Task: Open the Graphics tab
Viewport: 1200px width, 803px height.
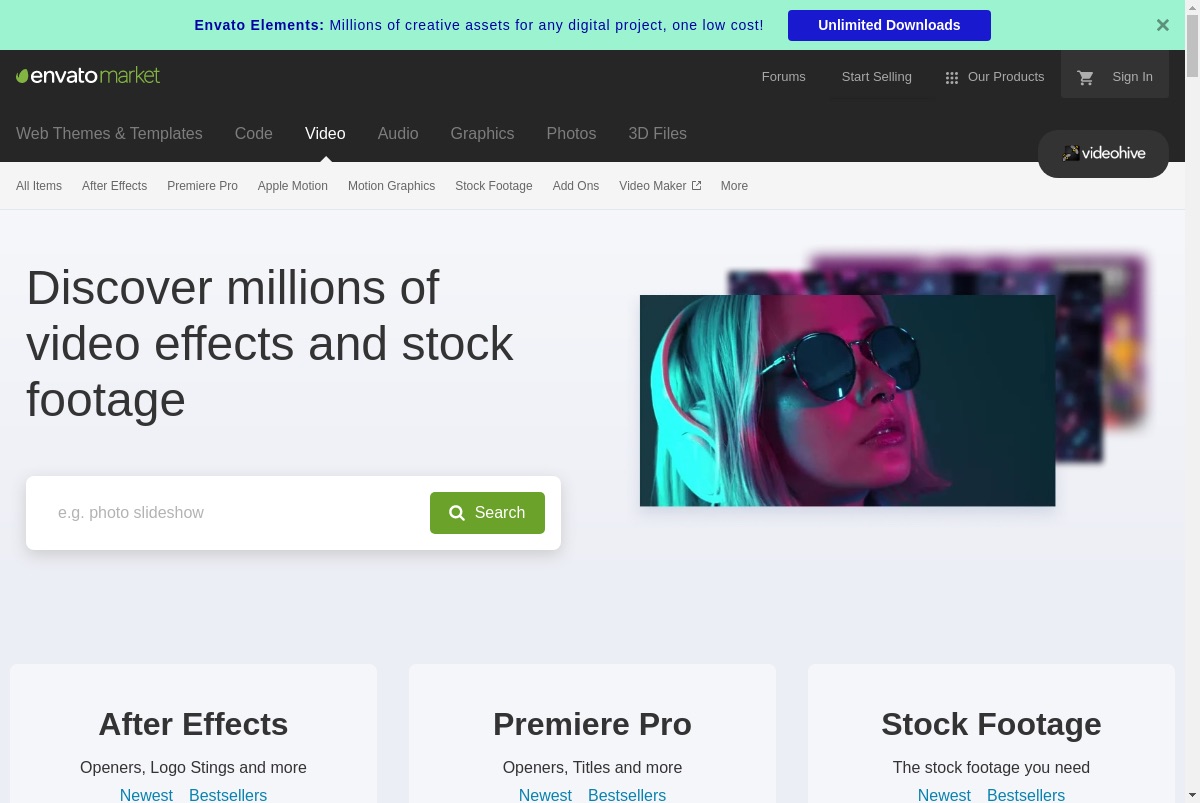Action: coord(482,134)
